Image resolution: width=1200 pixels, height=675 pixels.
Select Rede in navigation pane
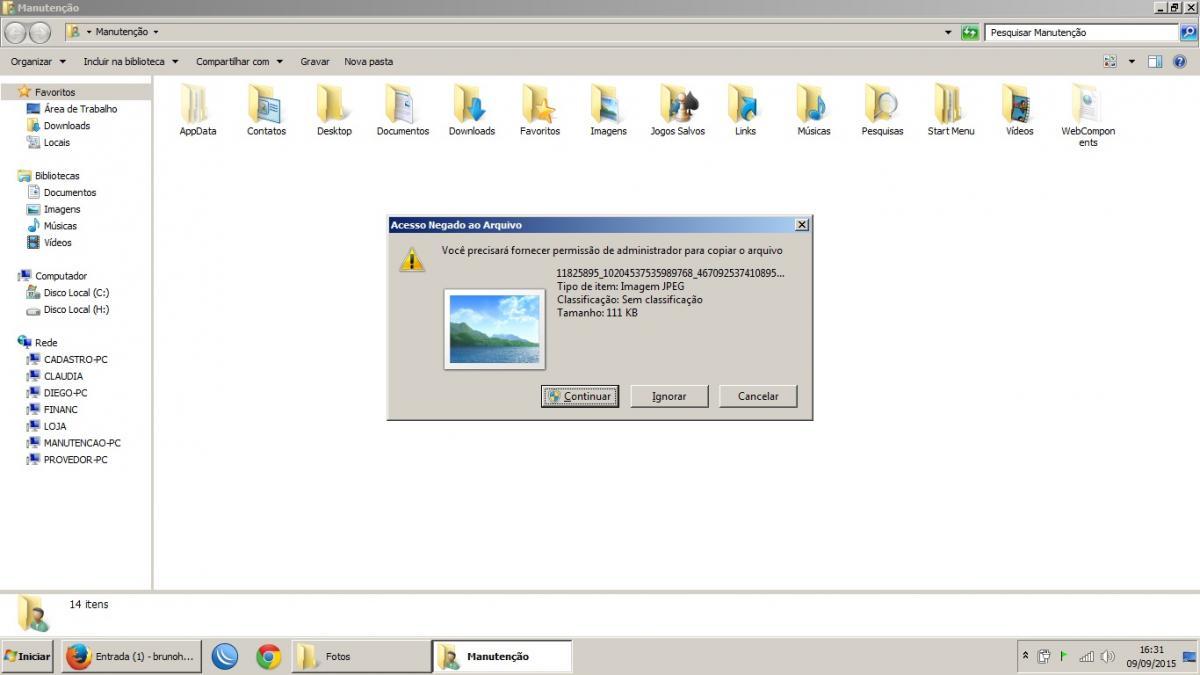pyautogui.click(x=46, y=343)
